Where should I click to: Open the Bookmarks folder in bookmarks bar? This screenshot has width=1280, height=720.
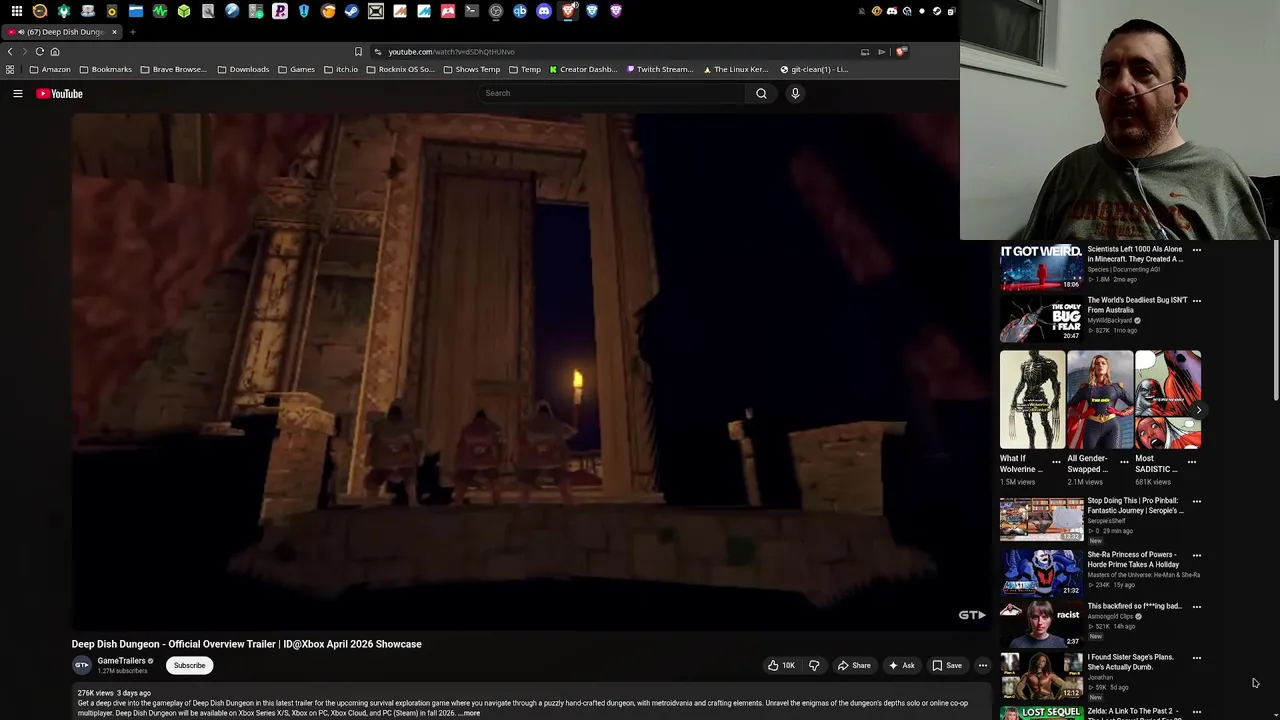[105, 69]
